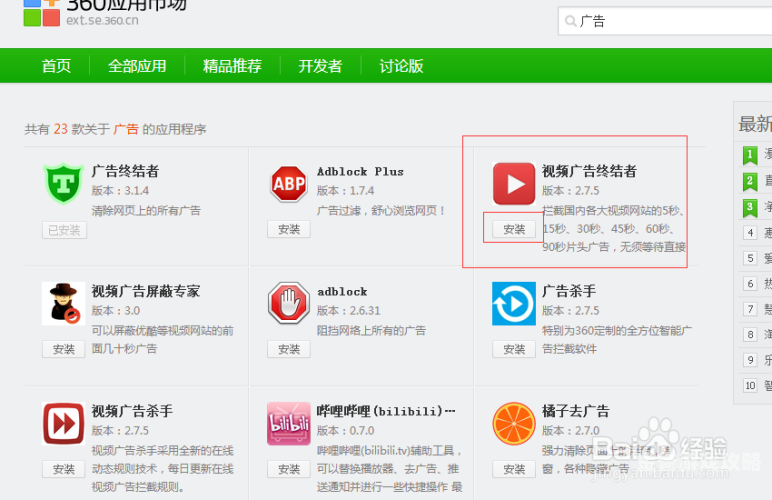Image resolution: width=772 pixels, height=500 pixels.
Task: Install adblock 2.6.31 via 安装 button
Action: [x=289, y=349]
